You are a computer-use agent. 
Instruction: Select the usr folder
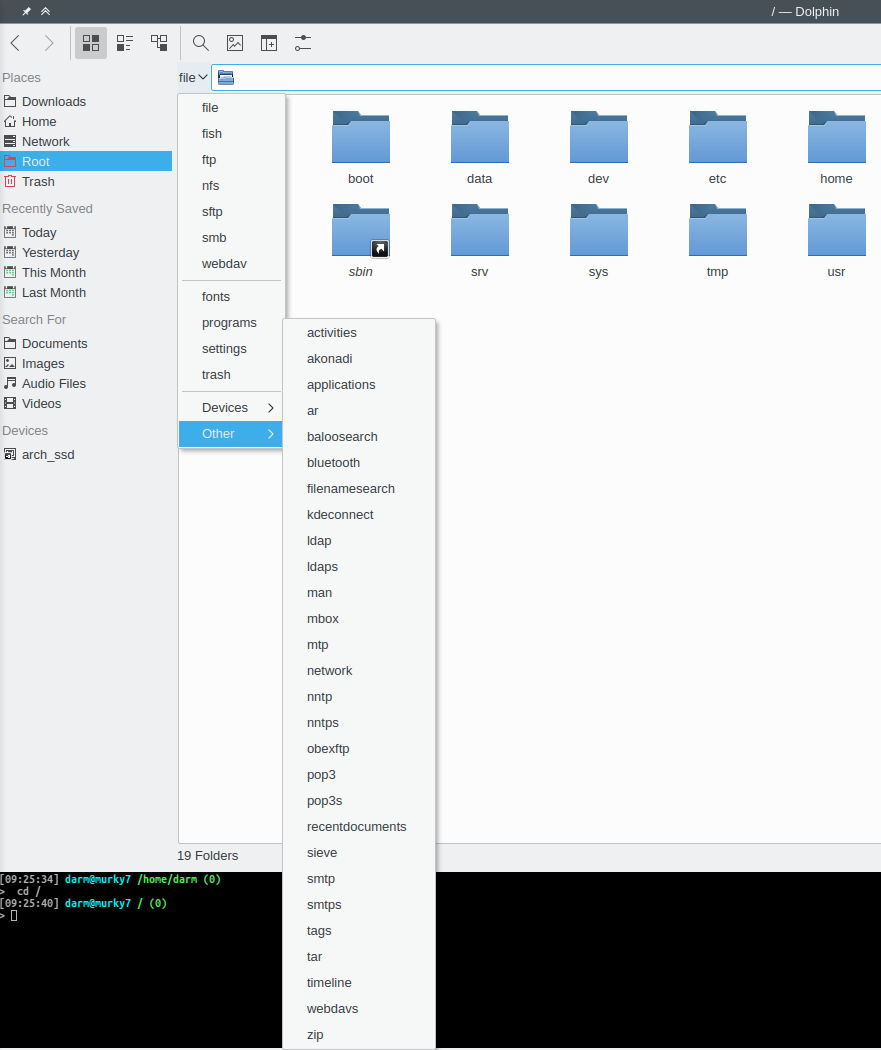tap(836, 240)
